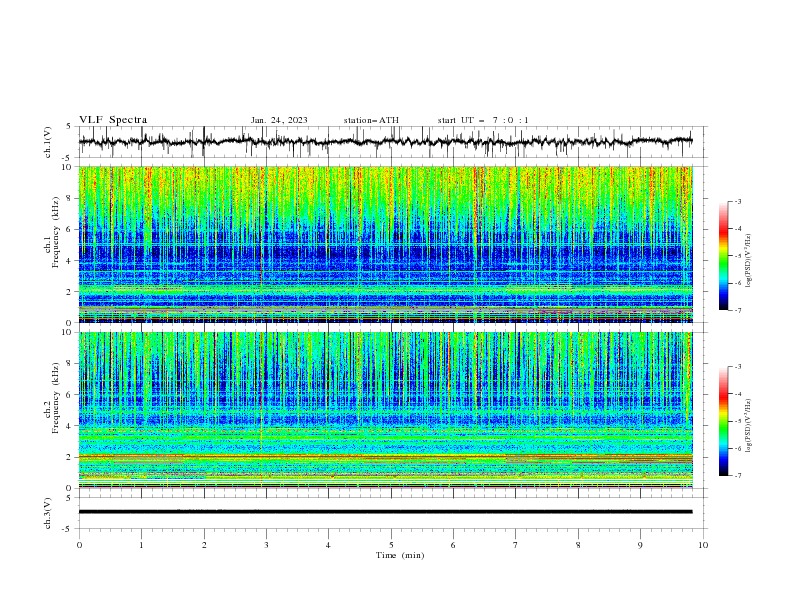
Task: Click the ch.1 spectrogram color bar
Action: (x=723, y=256)
